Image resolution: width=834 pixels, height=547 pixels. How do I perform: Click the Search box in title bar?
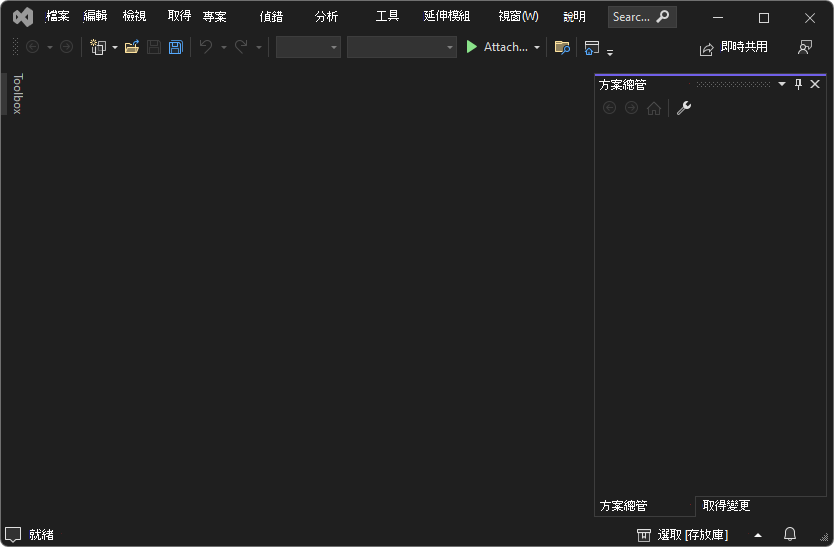point(642,17)
